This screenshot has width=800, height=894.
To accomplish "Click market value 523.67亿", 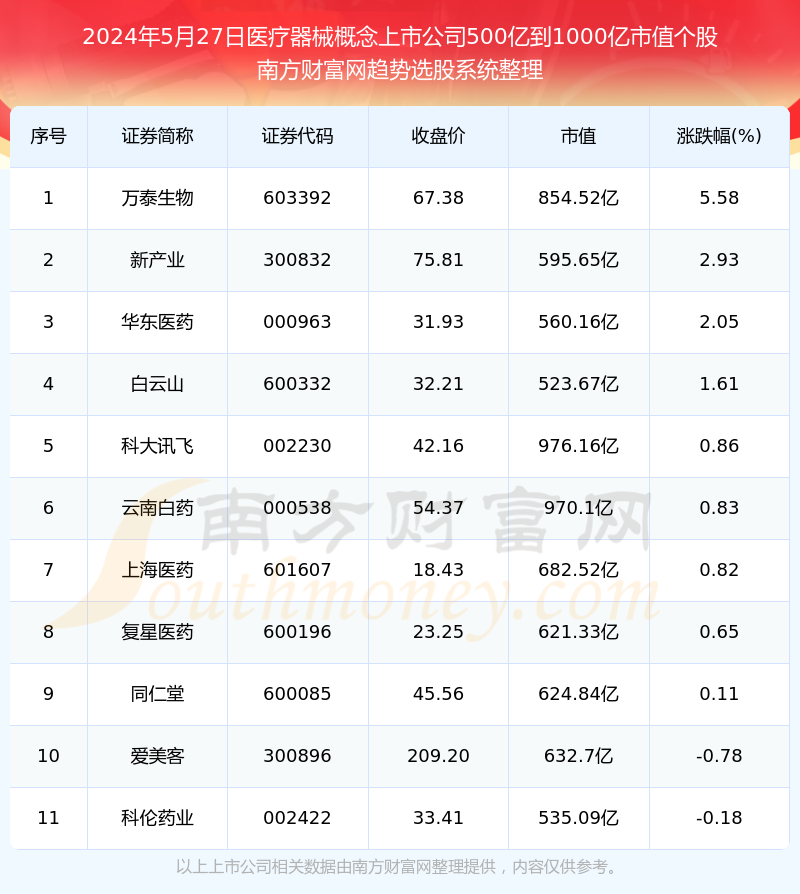I will 579,384.
